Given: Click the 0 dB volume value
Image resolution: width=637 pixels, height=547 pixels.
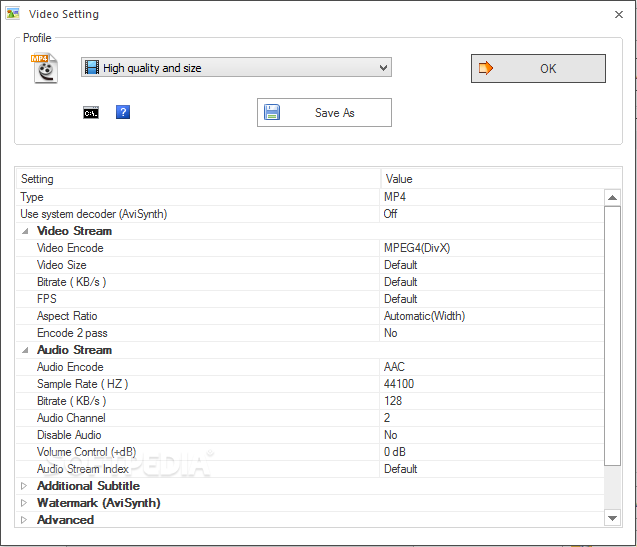Looking at the screenshot, I should pos(394,452).
